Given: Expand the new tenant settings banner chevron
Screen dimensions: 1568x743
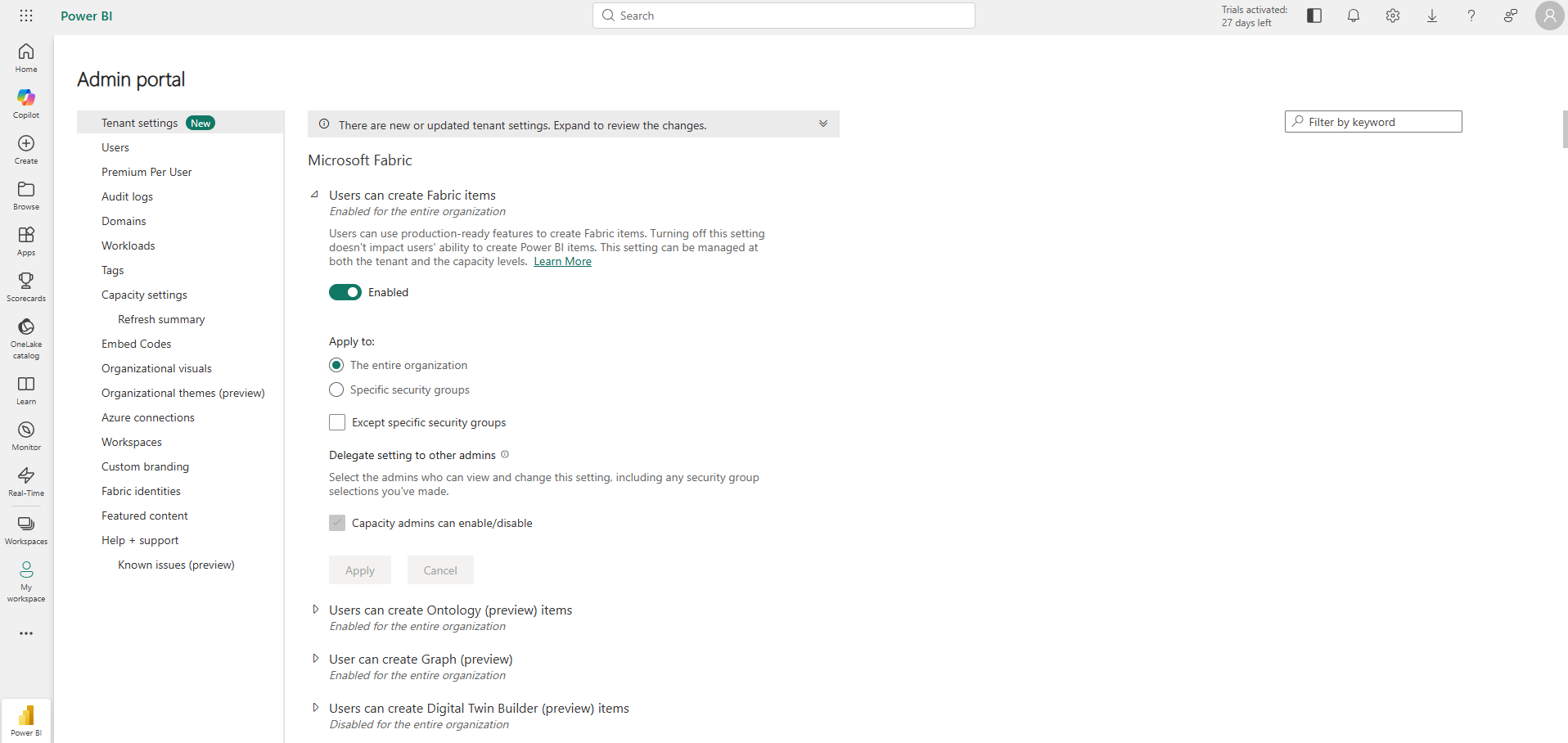Looking at the screenshot, I should point(823,124).
